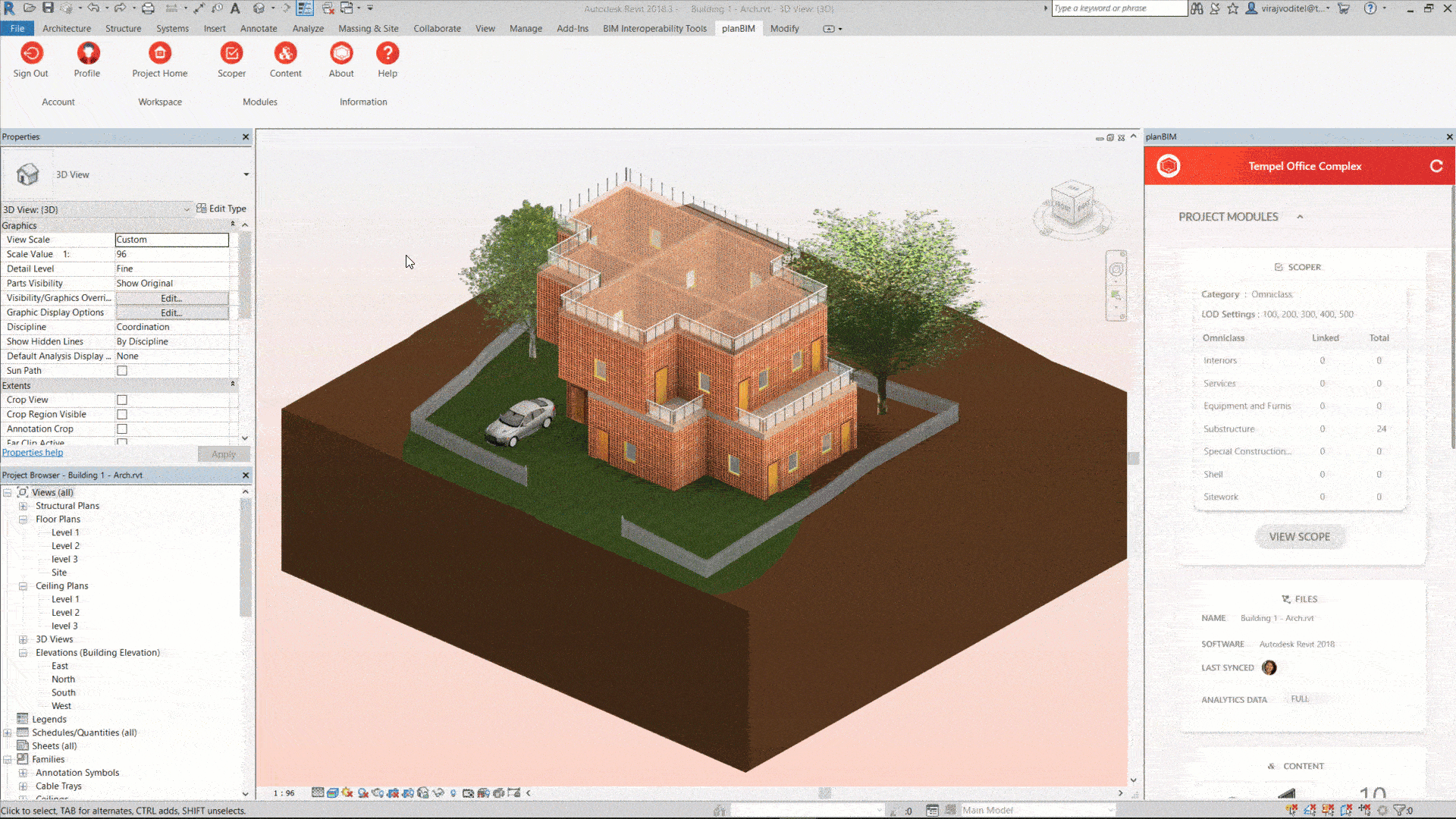1456x819 pixels.
Task: Click the Sign Out ribbon icon
Action: point(31,54)
